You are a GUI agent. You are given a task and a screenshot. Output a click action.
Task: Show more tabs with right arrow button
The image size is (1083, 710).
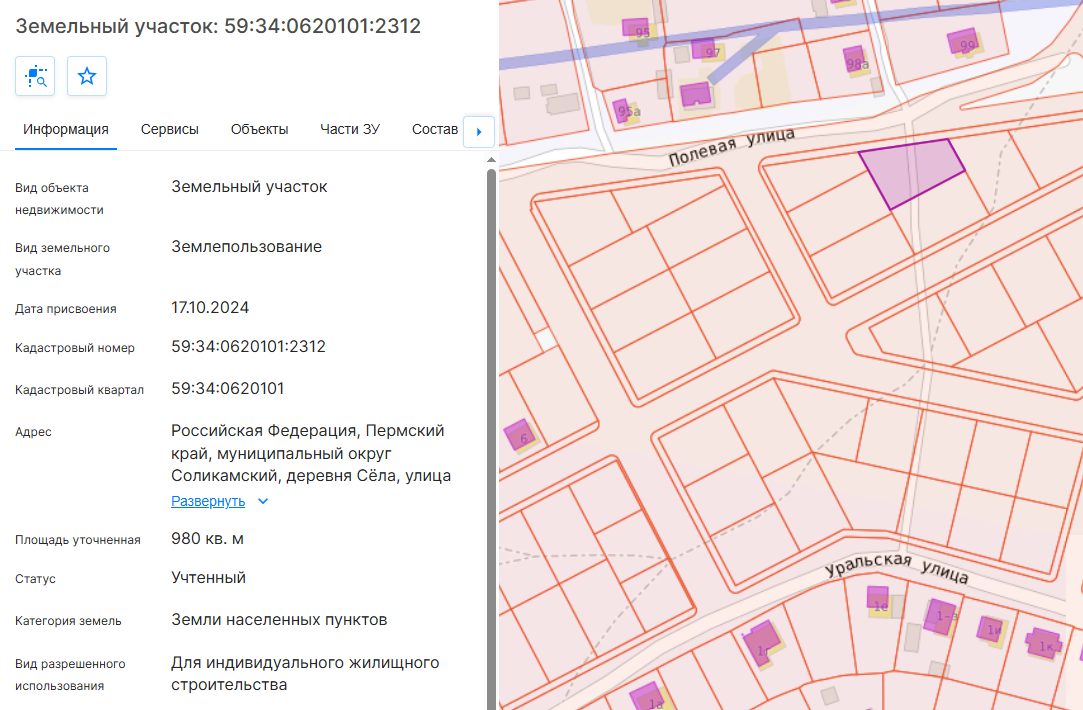479,131
